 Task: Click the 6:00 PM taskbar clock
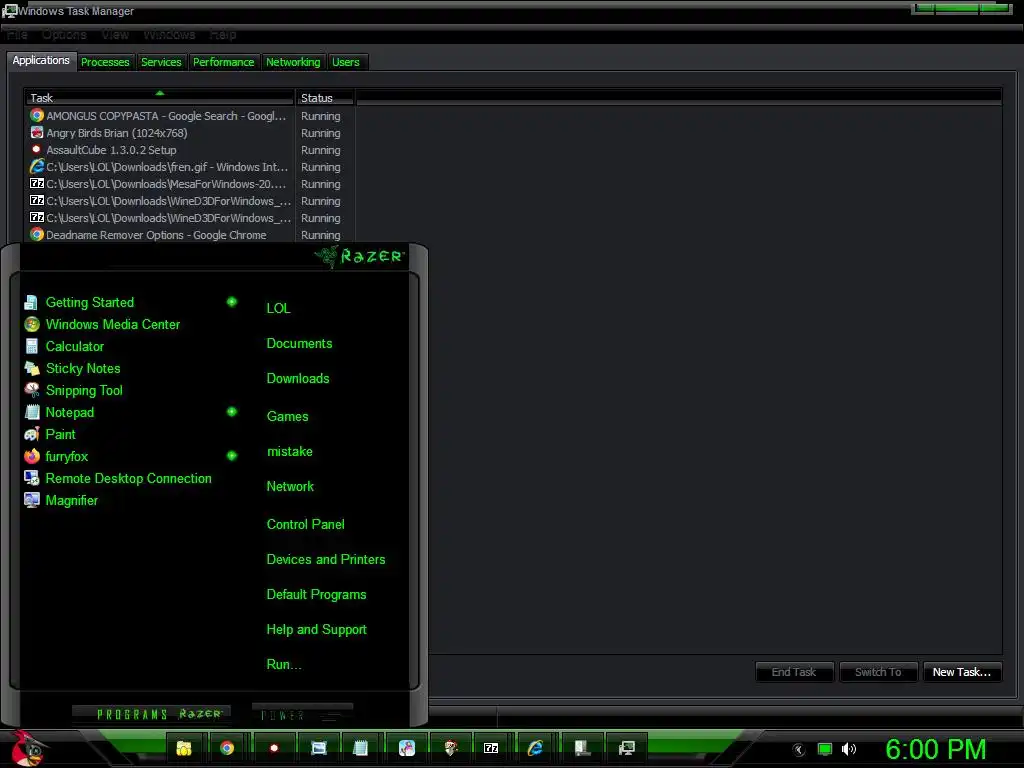tap(935, 749)
